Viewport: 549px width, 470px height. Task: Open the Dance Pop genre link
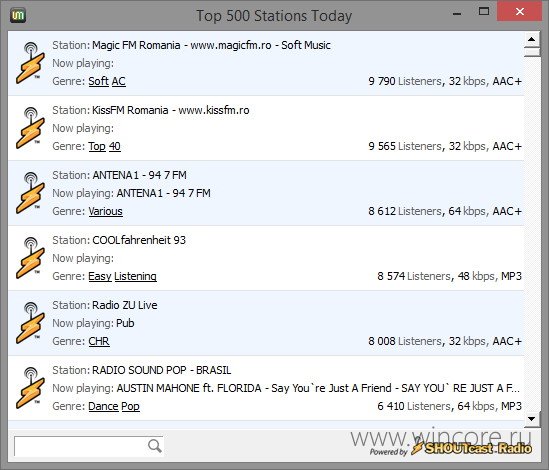tap(114, 406)
